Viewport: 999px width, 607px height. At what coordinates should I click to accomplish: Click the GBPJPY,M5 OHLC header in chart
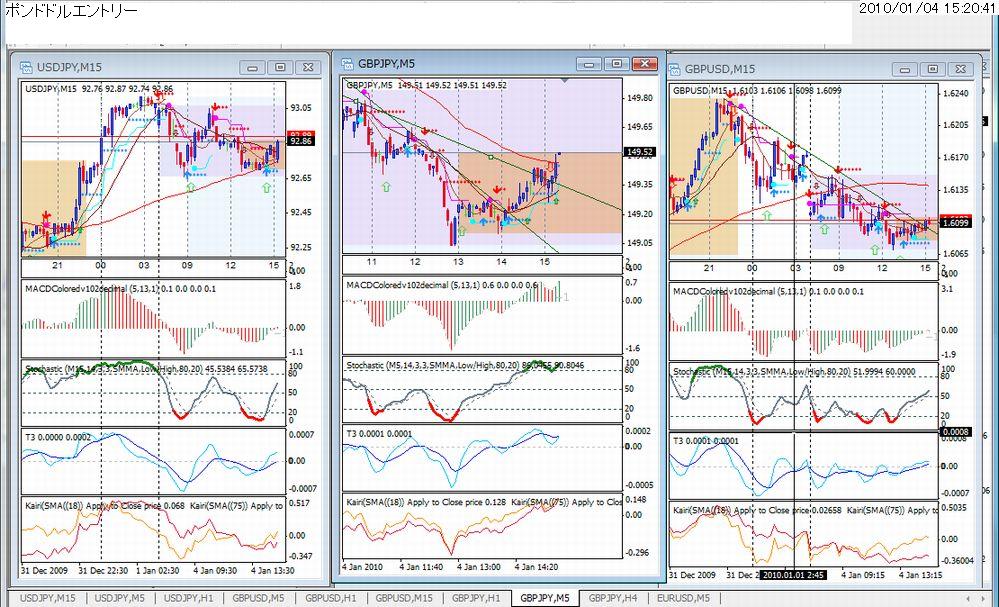tap(426, 85)
